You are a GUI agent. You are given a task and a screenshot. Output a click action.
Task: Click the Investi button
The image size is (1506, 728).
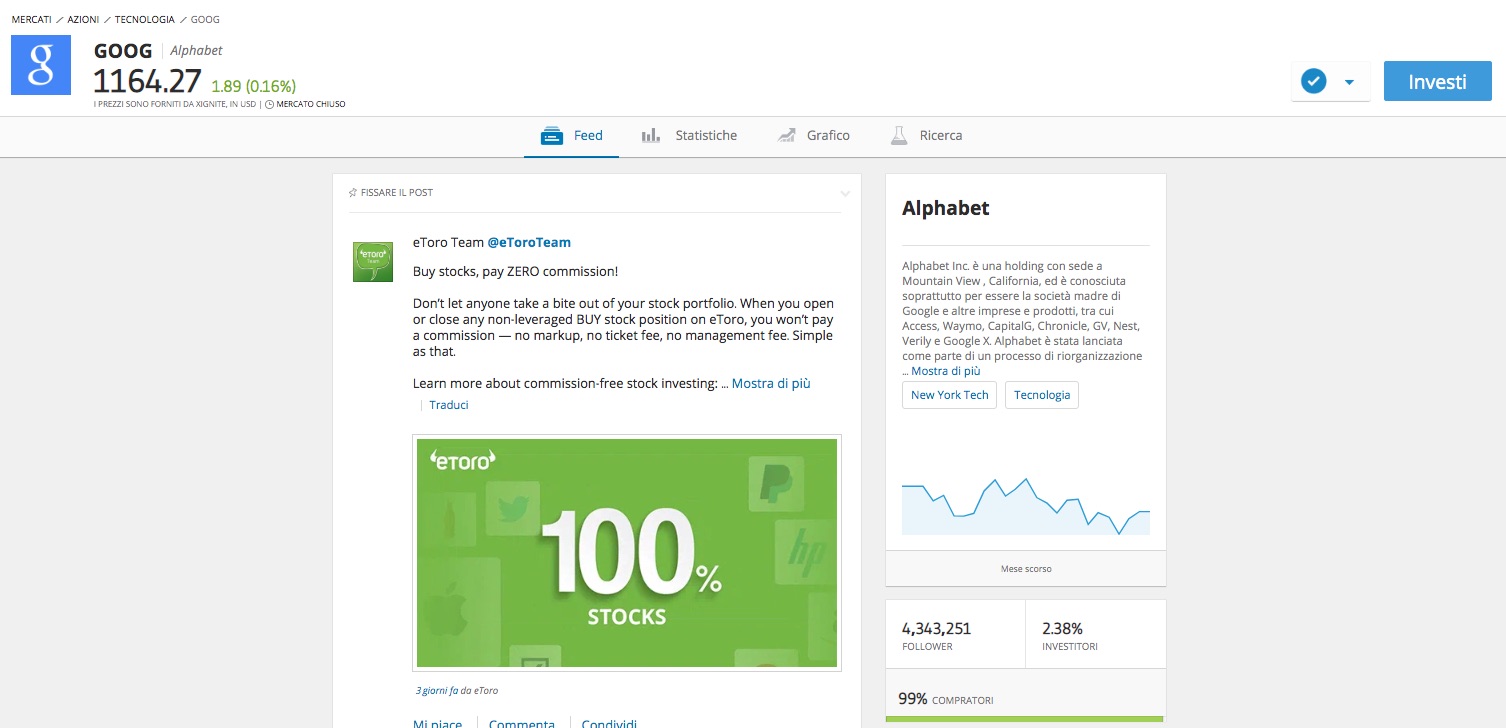pyautogui.click(x=1437, y=82)
